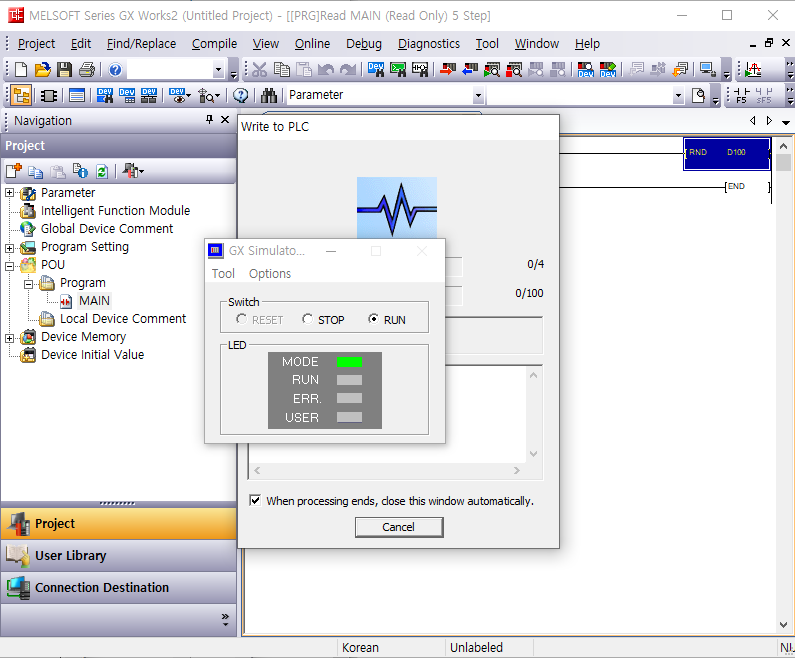
Task: Expand the Parameter tree node
Action: (x=9, y=193)
